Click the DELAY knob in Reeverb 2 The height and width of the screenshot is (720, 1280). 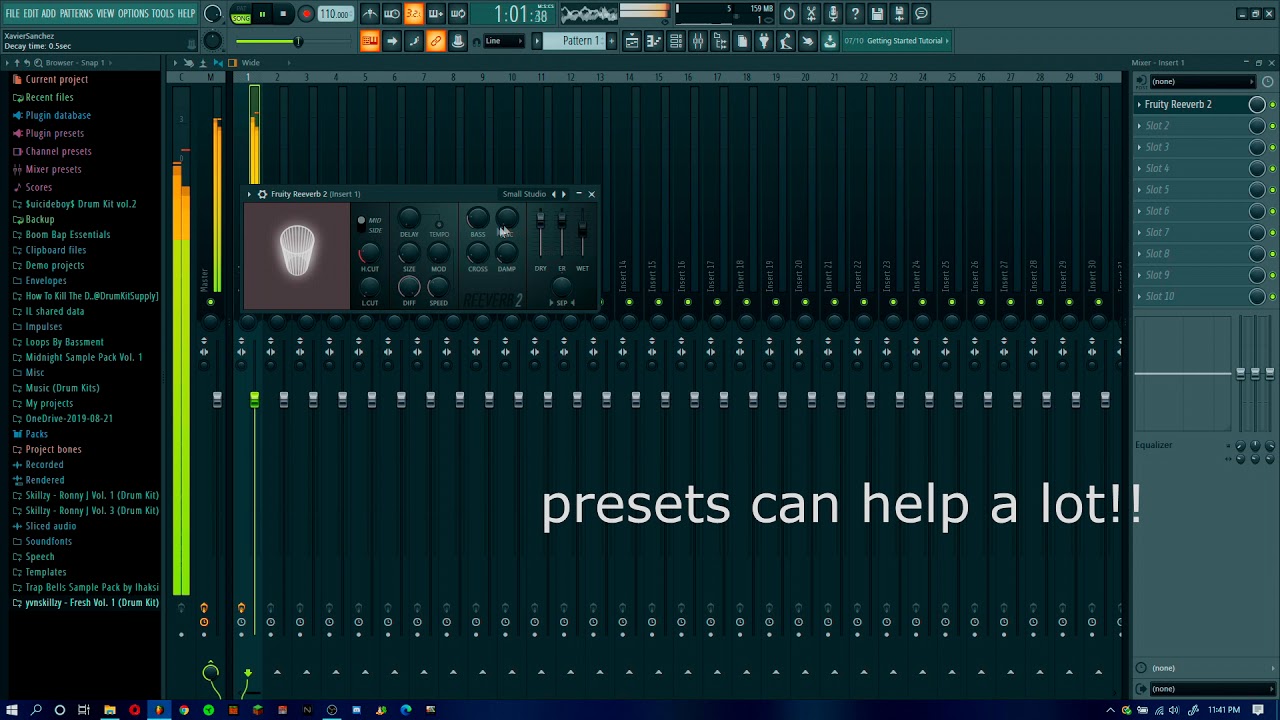tap(409, 218)
